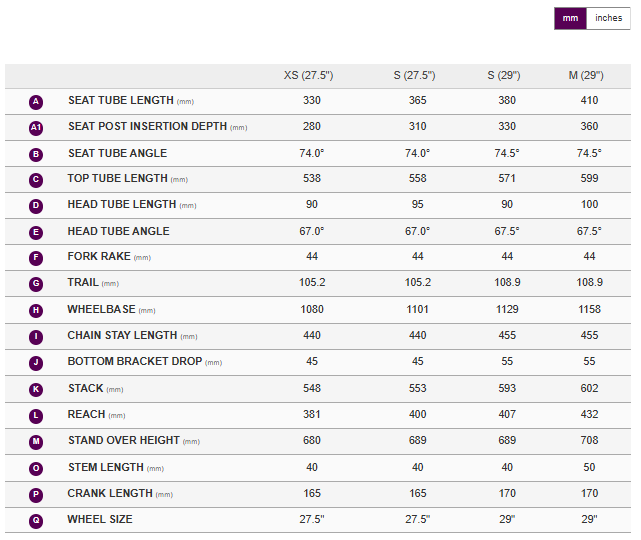641x540 pixels.
Task: Click the K stack badge icon
Action: pyautogui.click(x=36, y=389)
